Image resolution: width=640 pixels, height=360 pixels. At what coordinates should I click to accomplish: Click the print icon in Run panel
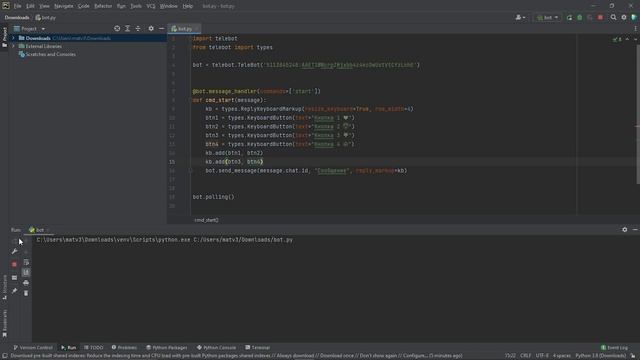26,283
